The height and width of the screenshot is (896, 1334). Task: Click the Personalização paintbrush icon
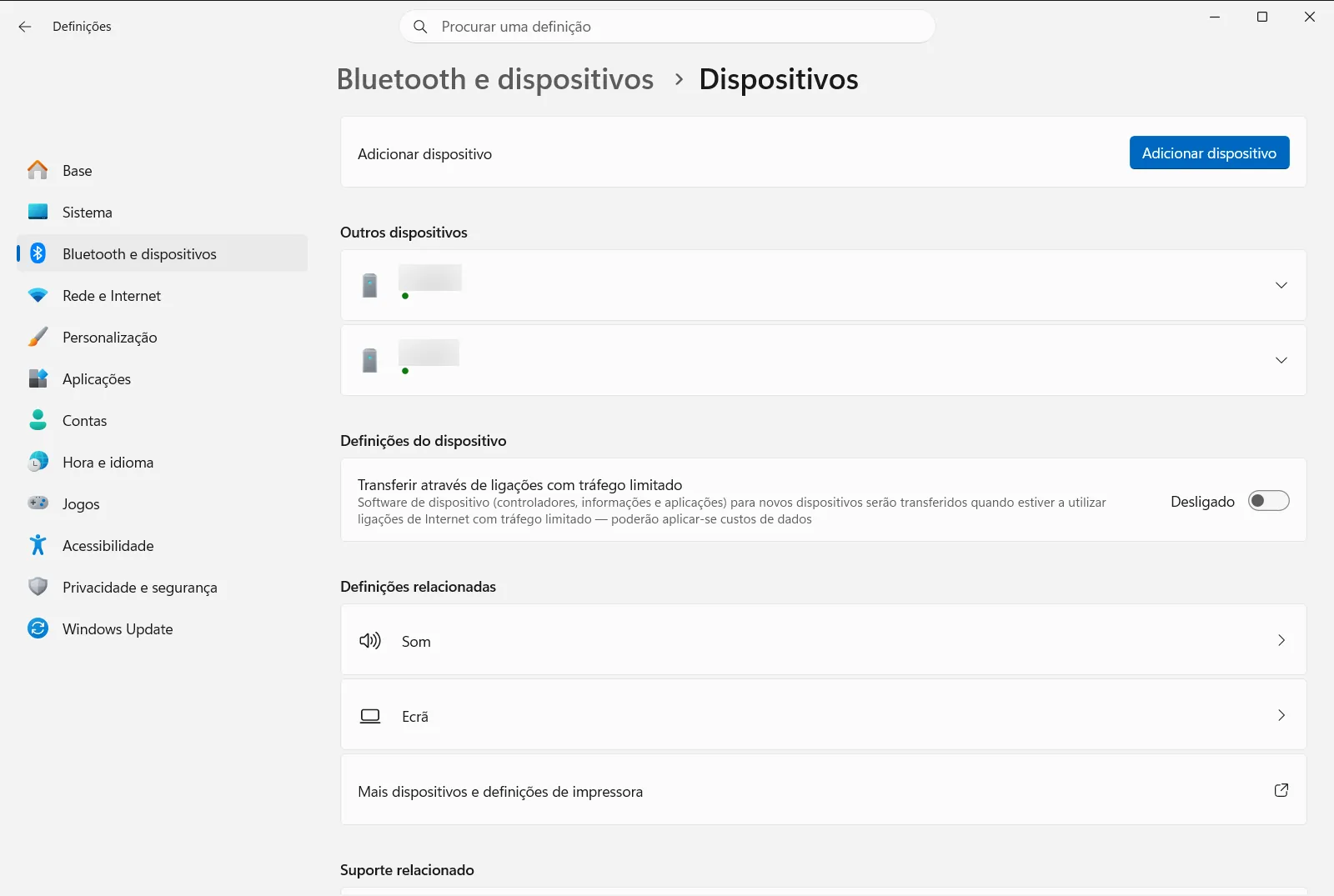tap(38, 337)
